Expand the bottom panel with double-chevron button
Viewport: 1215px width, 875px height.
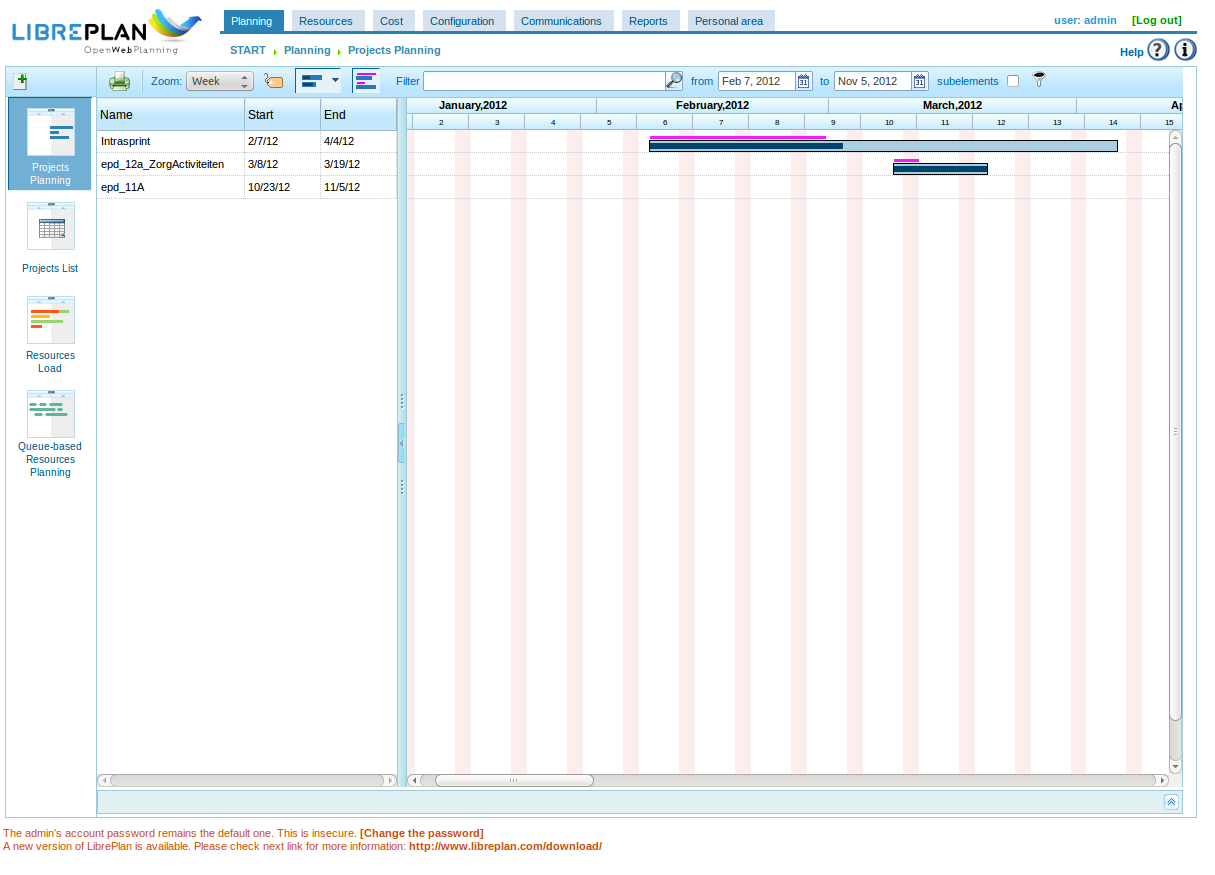tap(1171, 802)
